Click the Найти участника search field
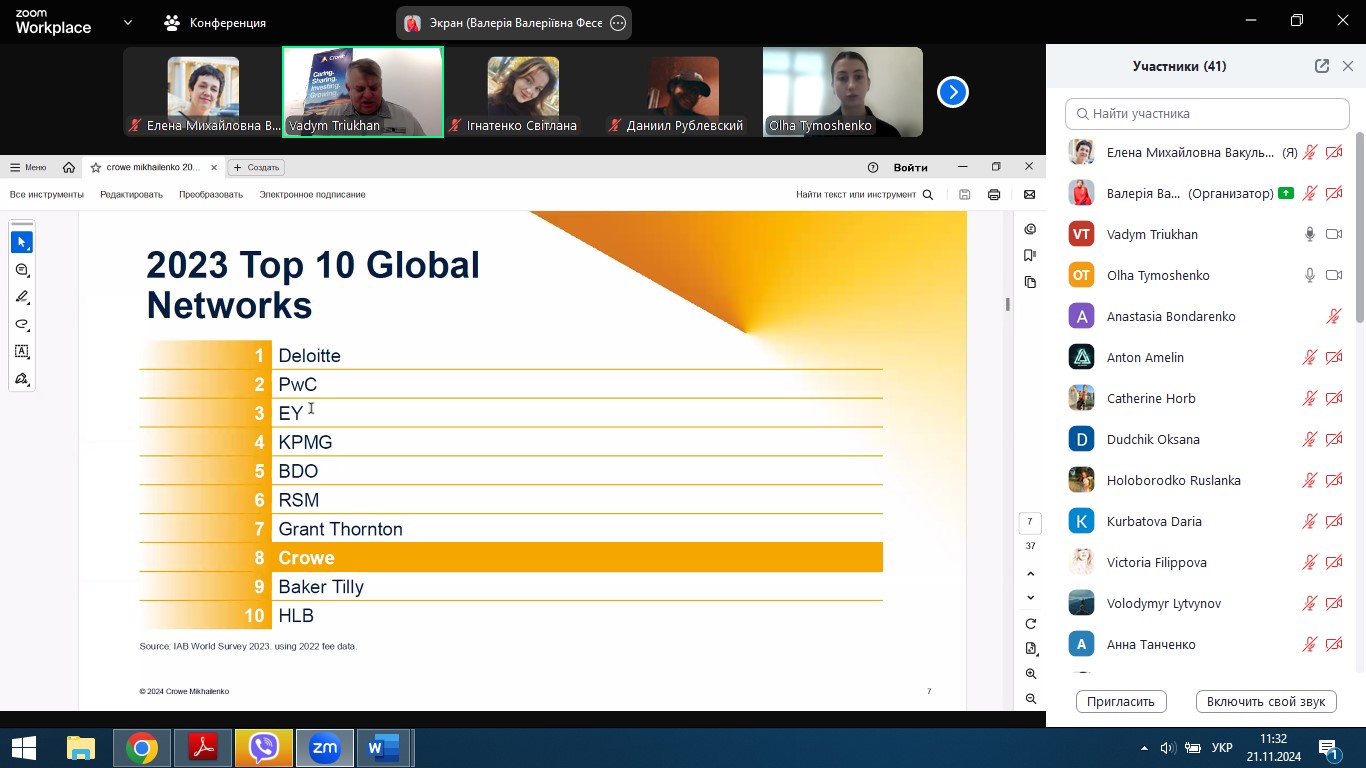The width and height of the screenshot is (1366, 768). (1207, 114)
